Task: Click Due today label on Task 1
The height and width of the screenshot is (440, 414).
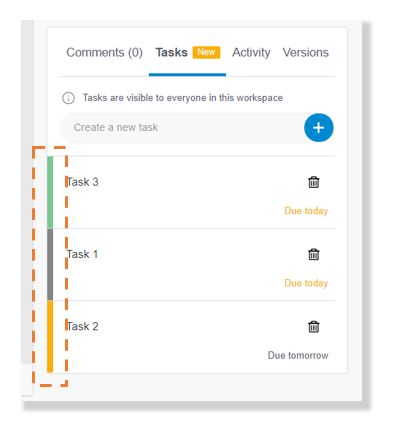Action: [x=306, y=283]
